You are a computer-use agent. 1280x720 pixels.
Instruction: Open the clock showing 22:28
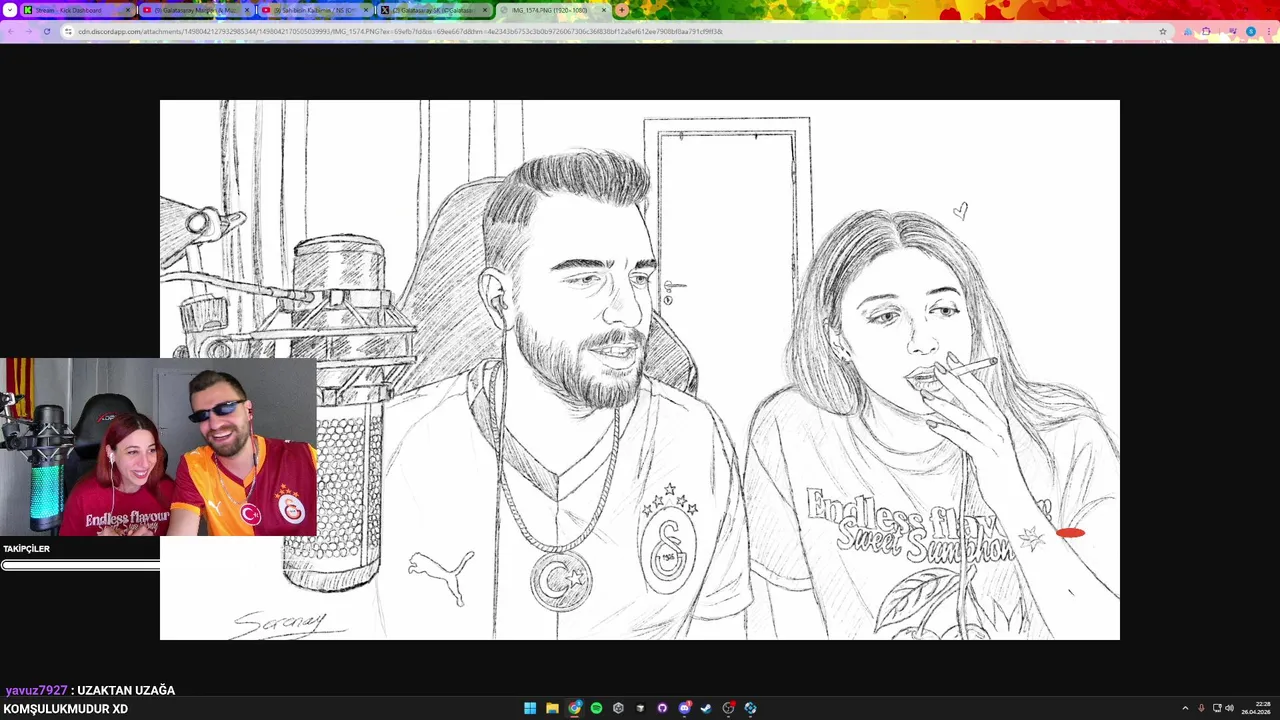pos(1256,708)
